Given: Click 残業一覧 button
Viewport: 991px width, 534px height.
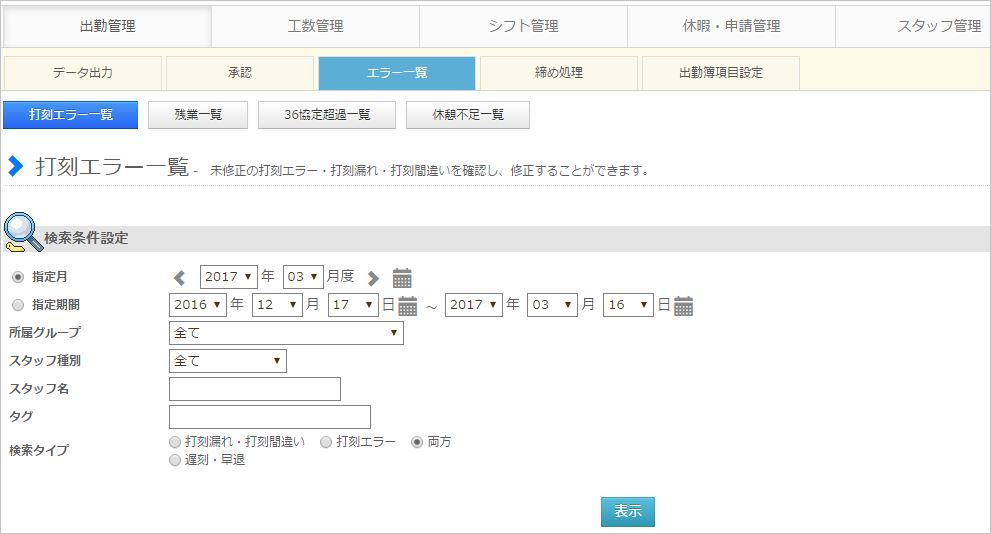Looking at the screenshot, I should 198,115.
